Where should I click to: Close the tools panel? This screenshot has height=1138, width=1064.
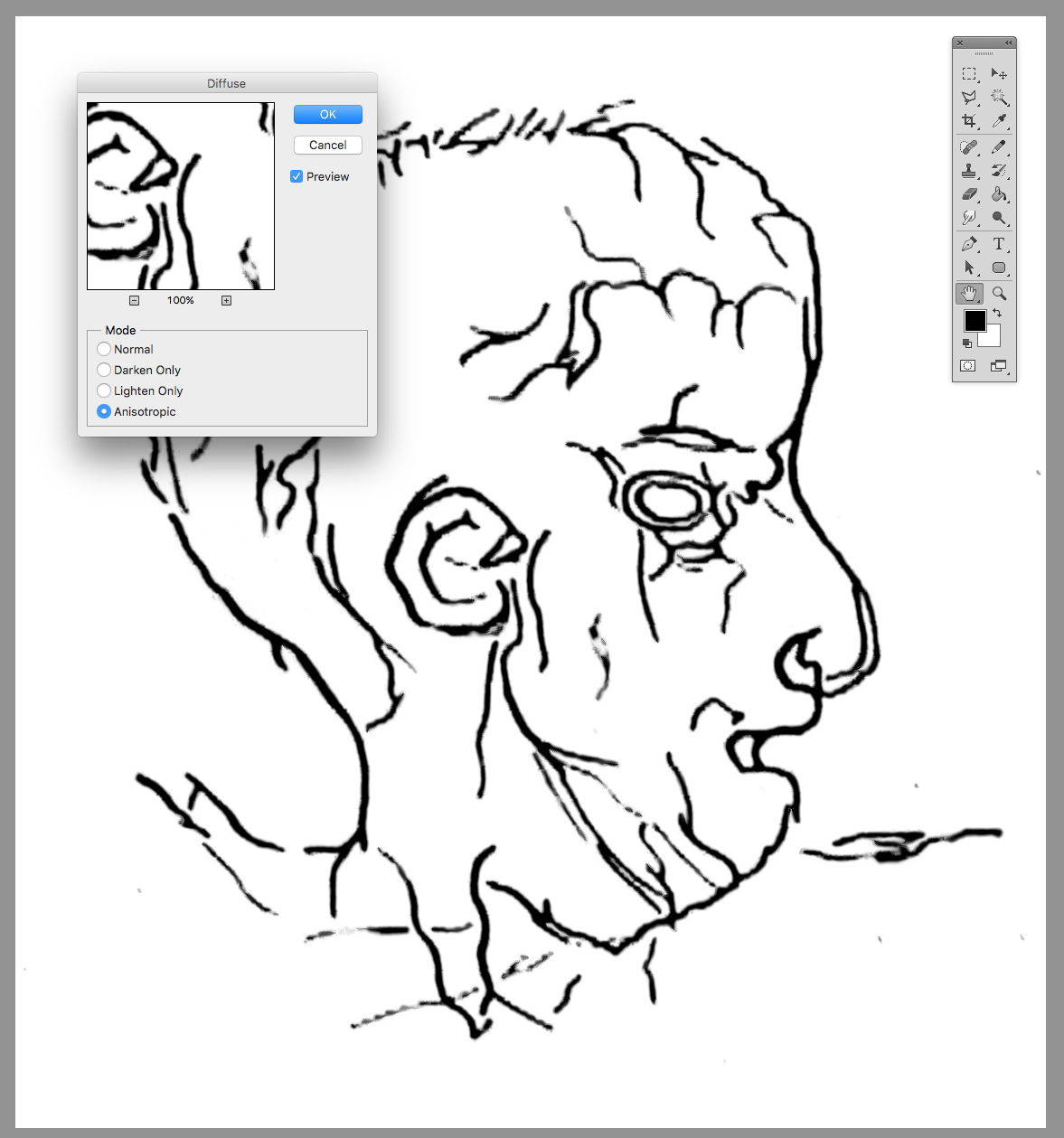tap(960, 42)
